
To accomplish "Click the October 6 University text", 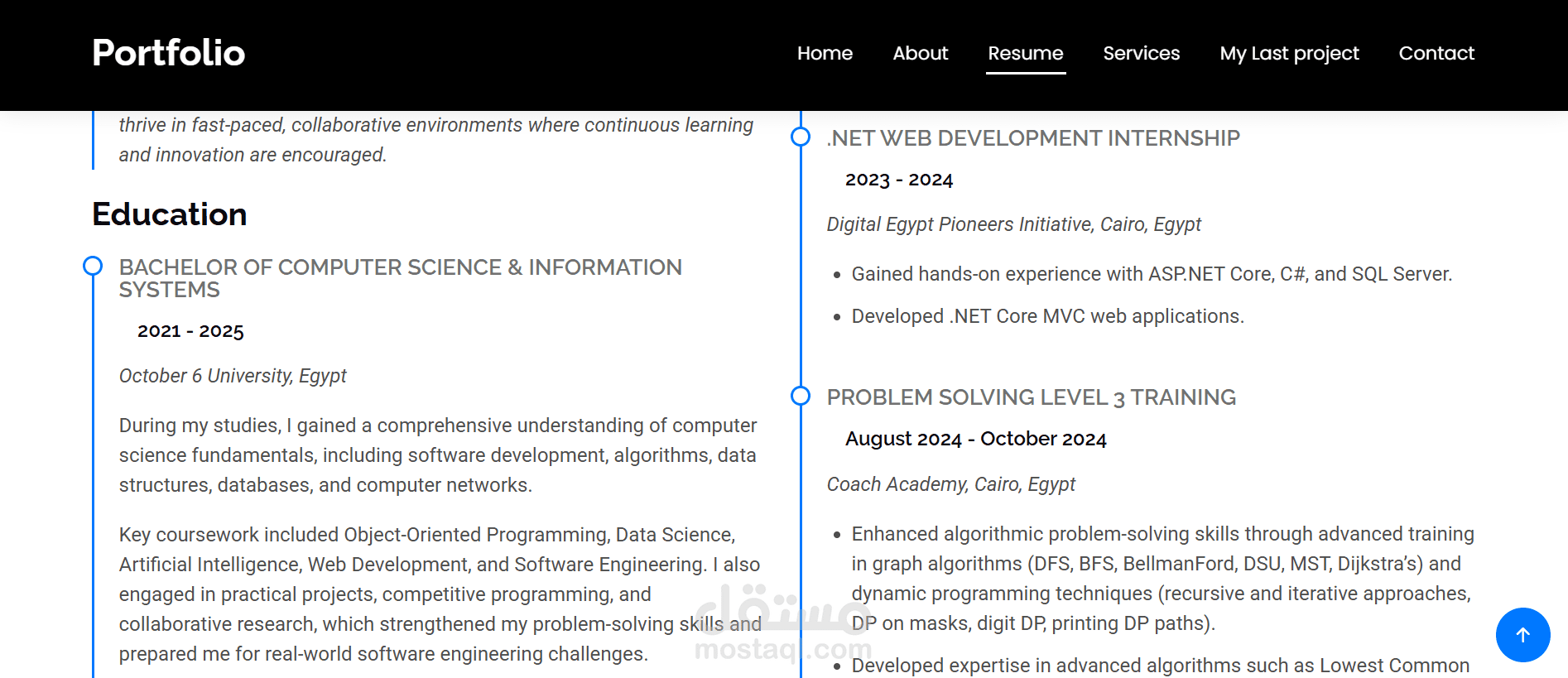I will [x=233, y=376].
